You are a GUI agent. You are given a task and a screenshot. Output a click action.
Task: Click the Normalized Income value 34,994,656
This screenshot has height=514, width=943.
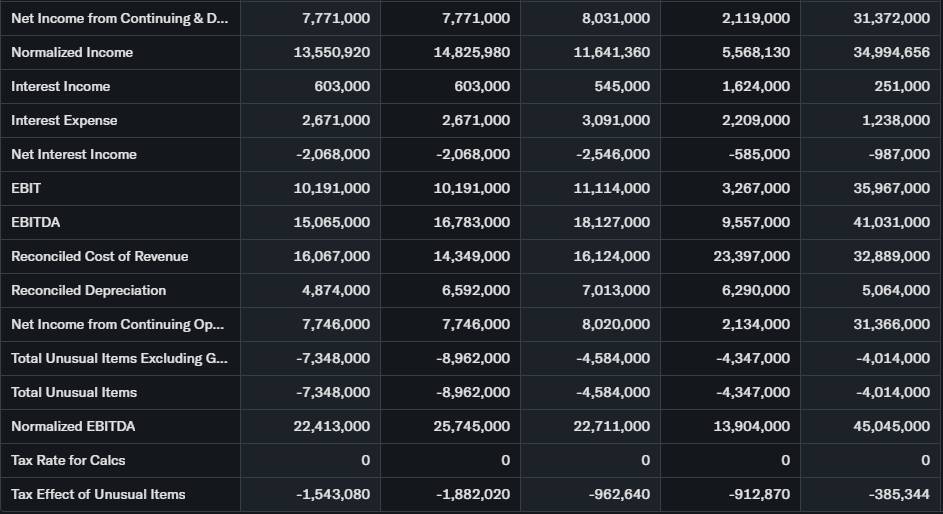(x=891, y=52)
